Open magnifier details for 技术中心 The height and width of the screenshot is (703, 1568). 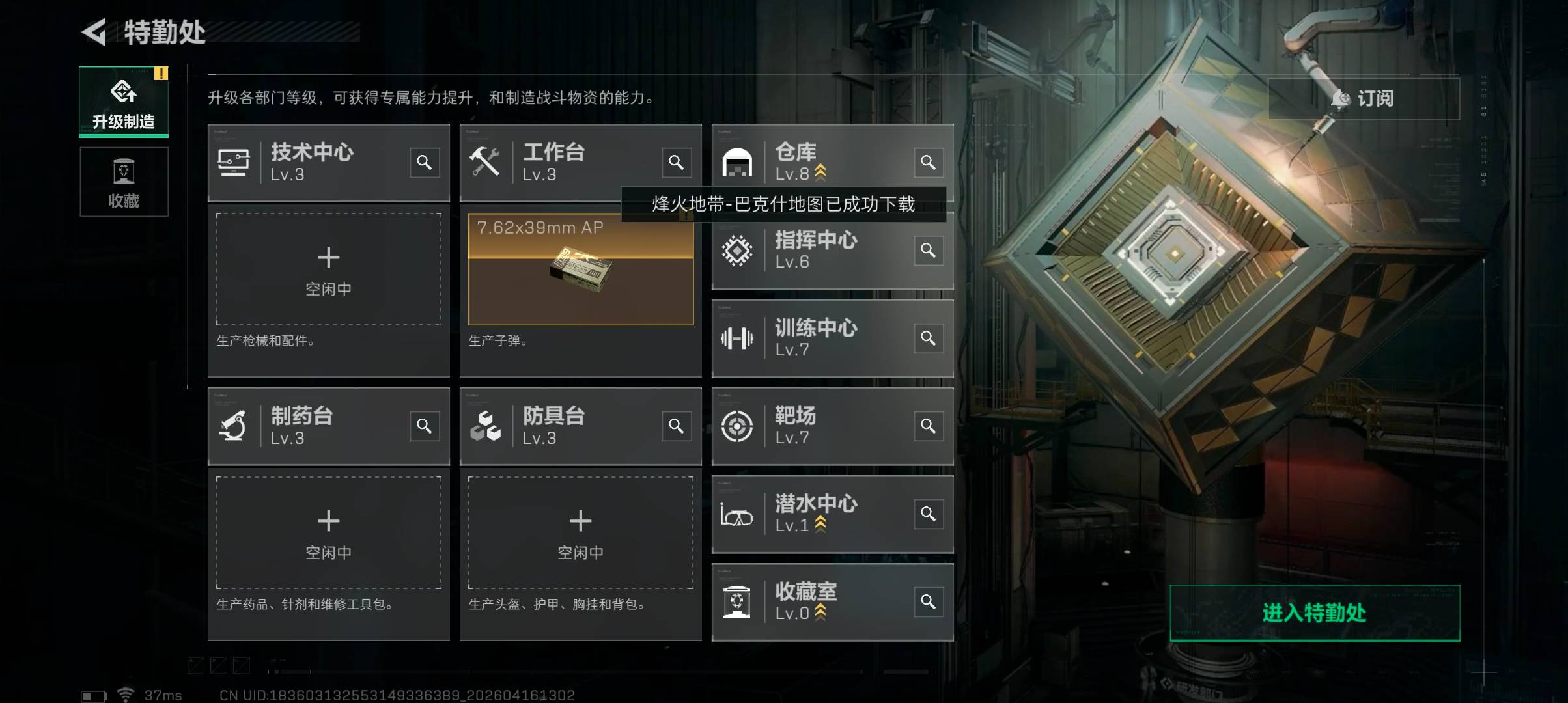coord(425,162)
